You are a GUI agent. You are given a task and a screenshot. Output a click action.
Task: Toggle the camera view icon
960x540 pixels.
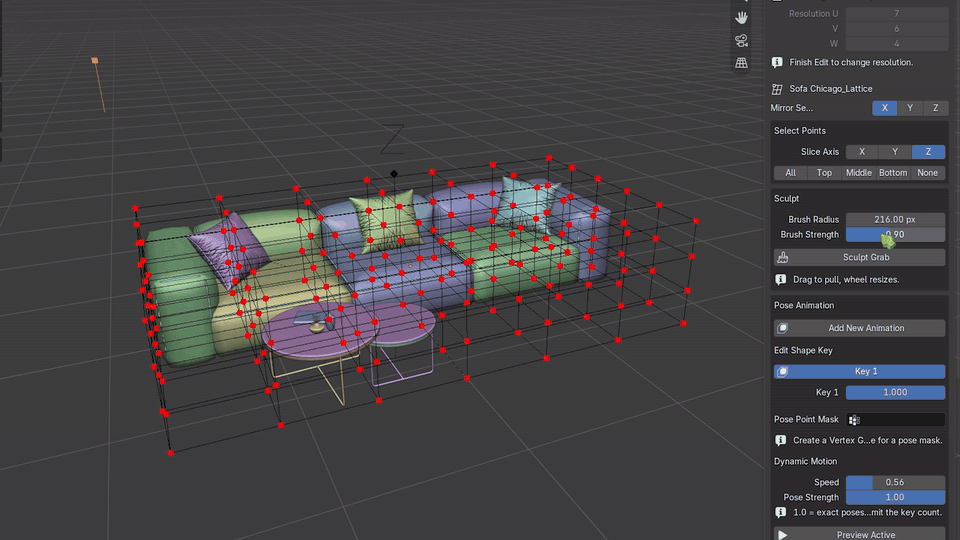(x=741, y=40)
